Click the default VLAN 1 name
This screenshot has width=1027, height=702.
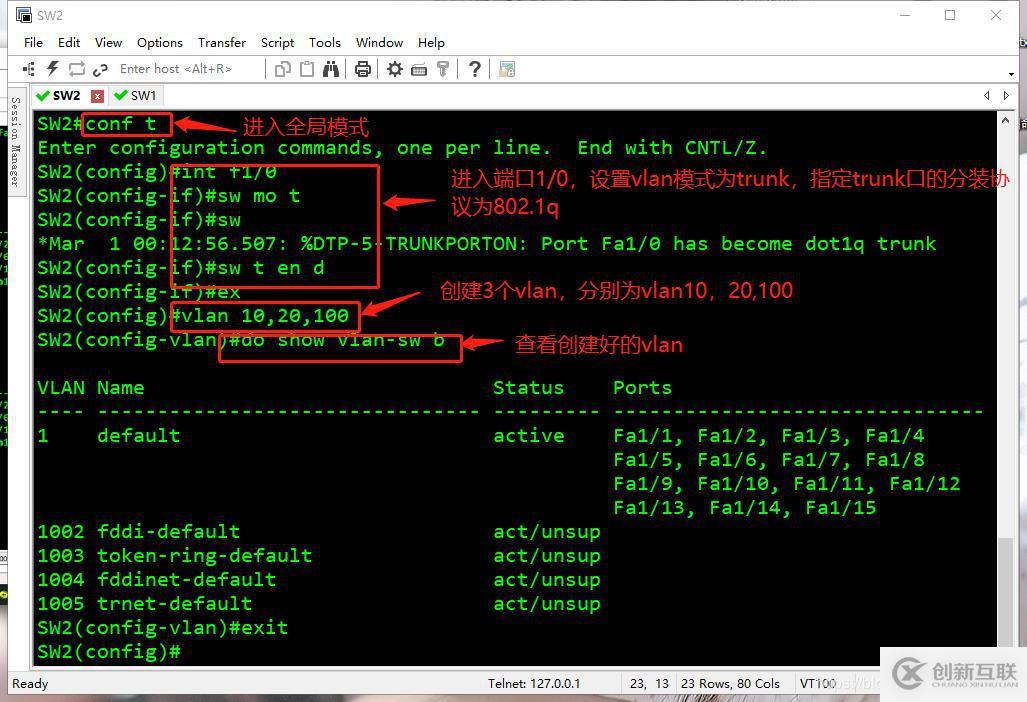(138, 435)
